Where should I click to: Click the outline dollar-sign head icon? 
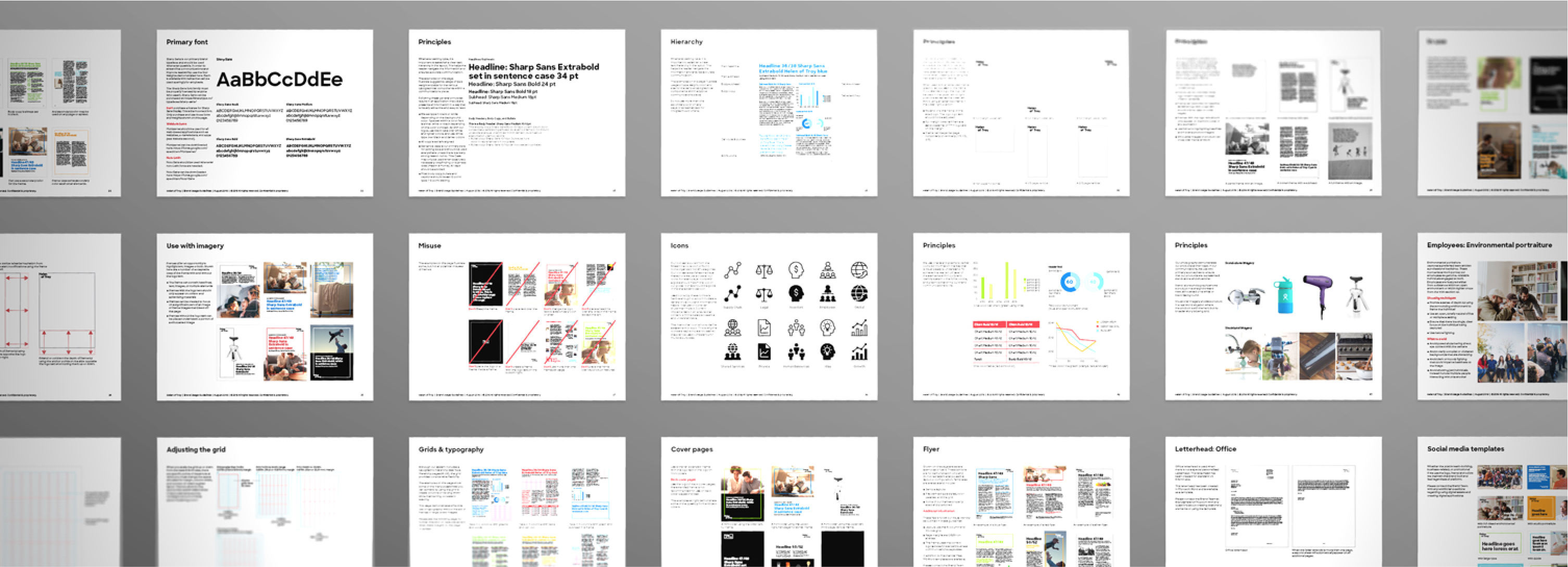[x=796, y=270]
